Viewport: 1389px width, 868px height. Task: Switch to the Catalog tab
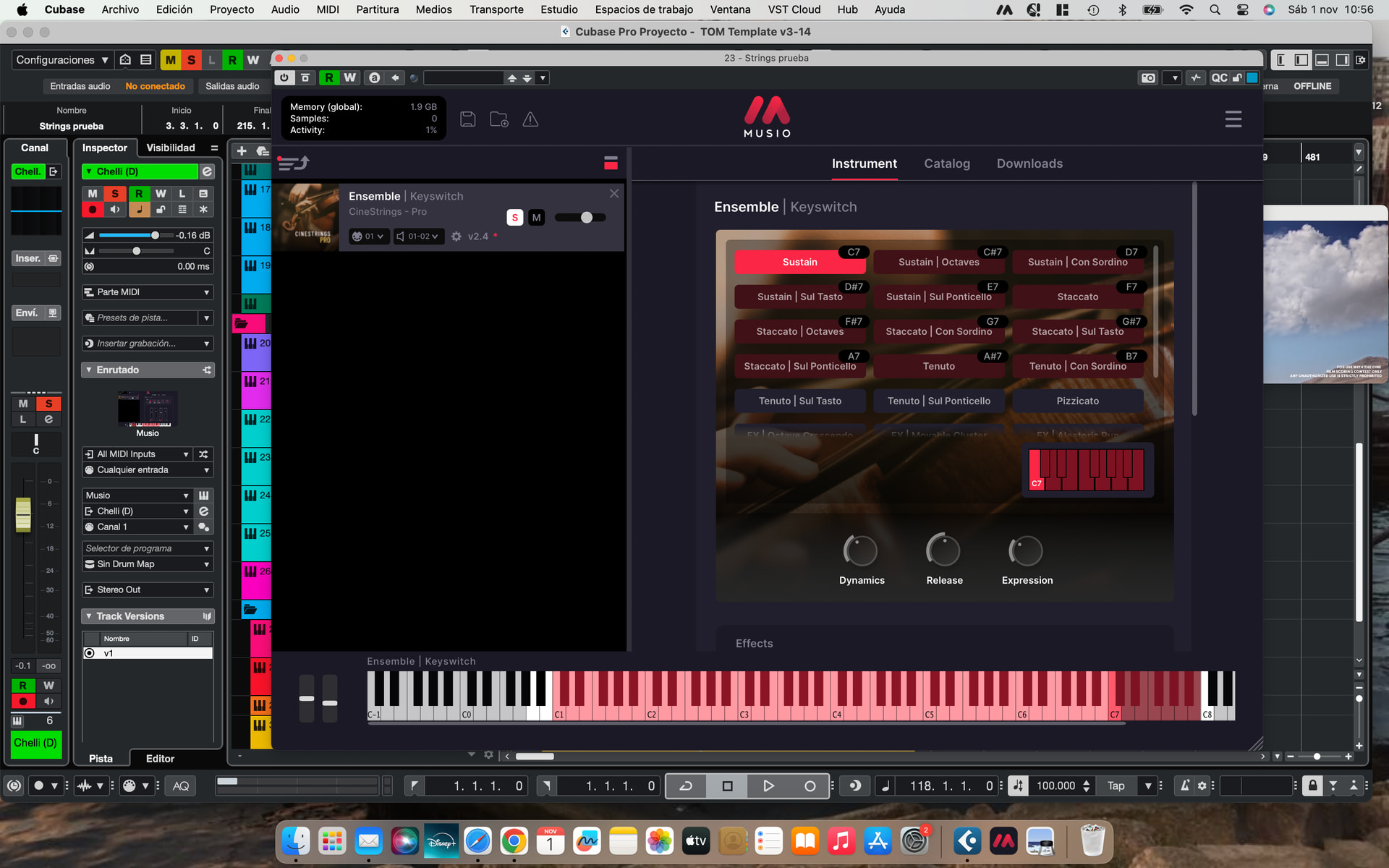946,163
